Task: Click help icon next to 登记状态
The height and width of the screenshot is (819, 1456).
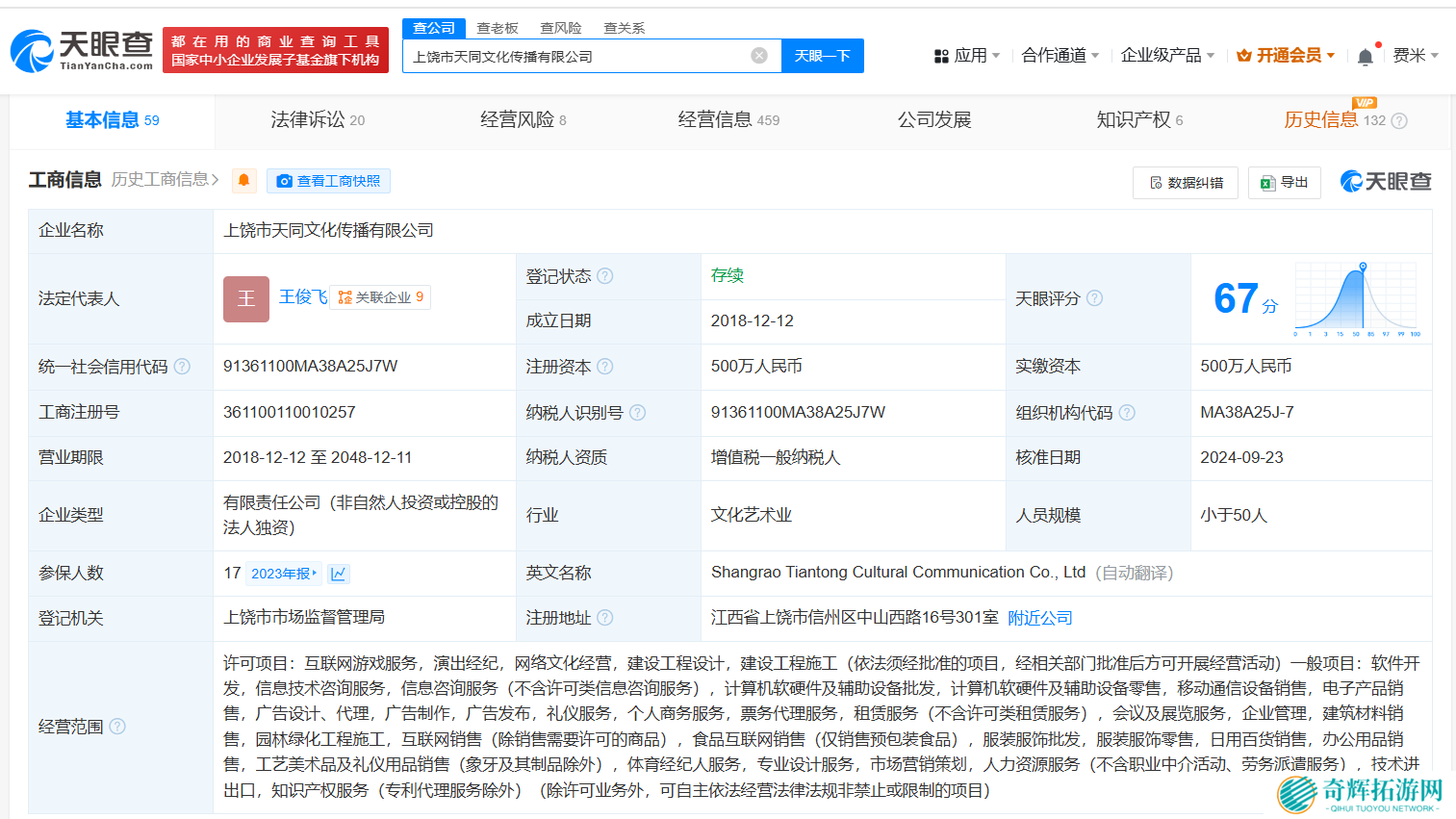Action: pyautogui.click(x=605, y=276)
